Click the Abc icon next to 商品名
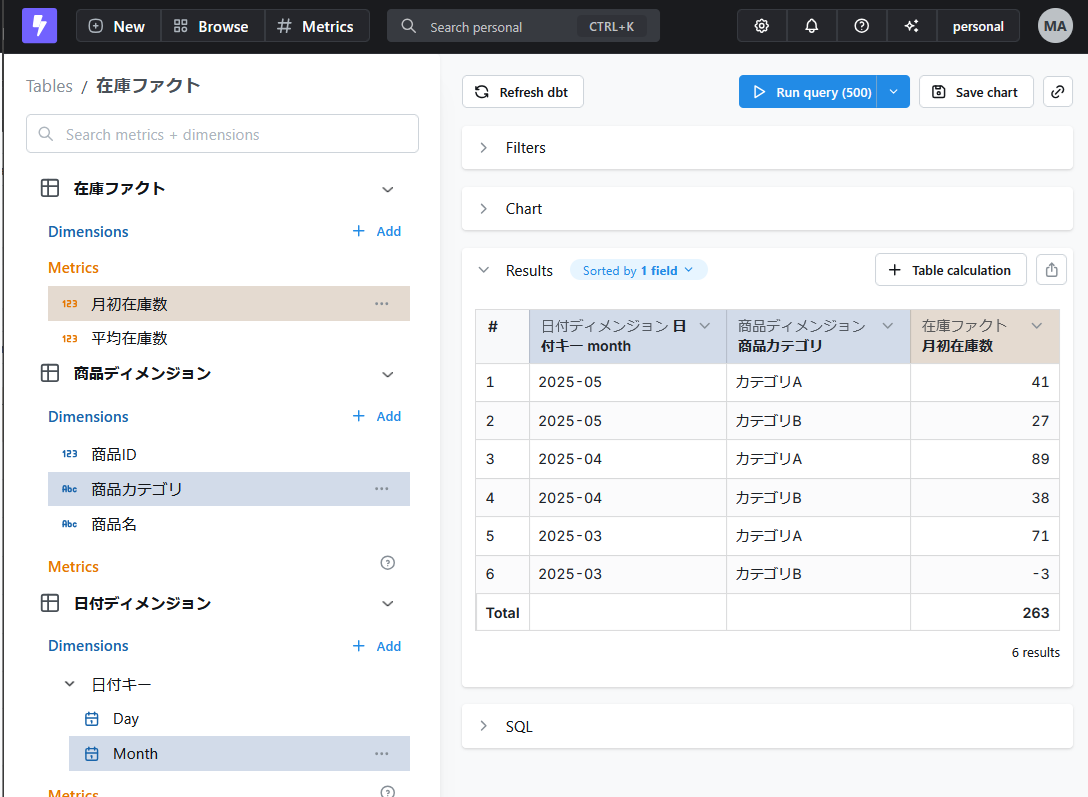This screenshot has height=797, width=1088. click(x=69, y=524)
